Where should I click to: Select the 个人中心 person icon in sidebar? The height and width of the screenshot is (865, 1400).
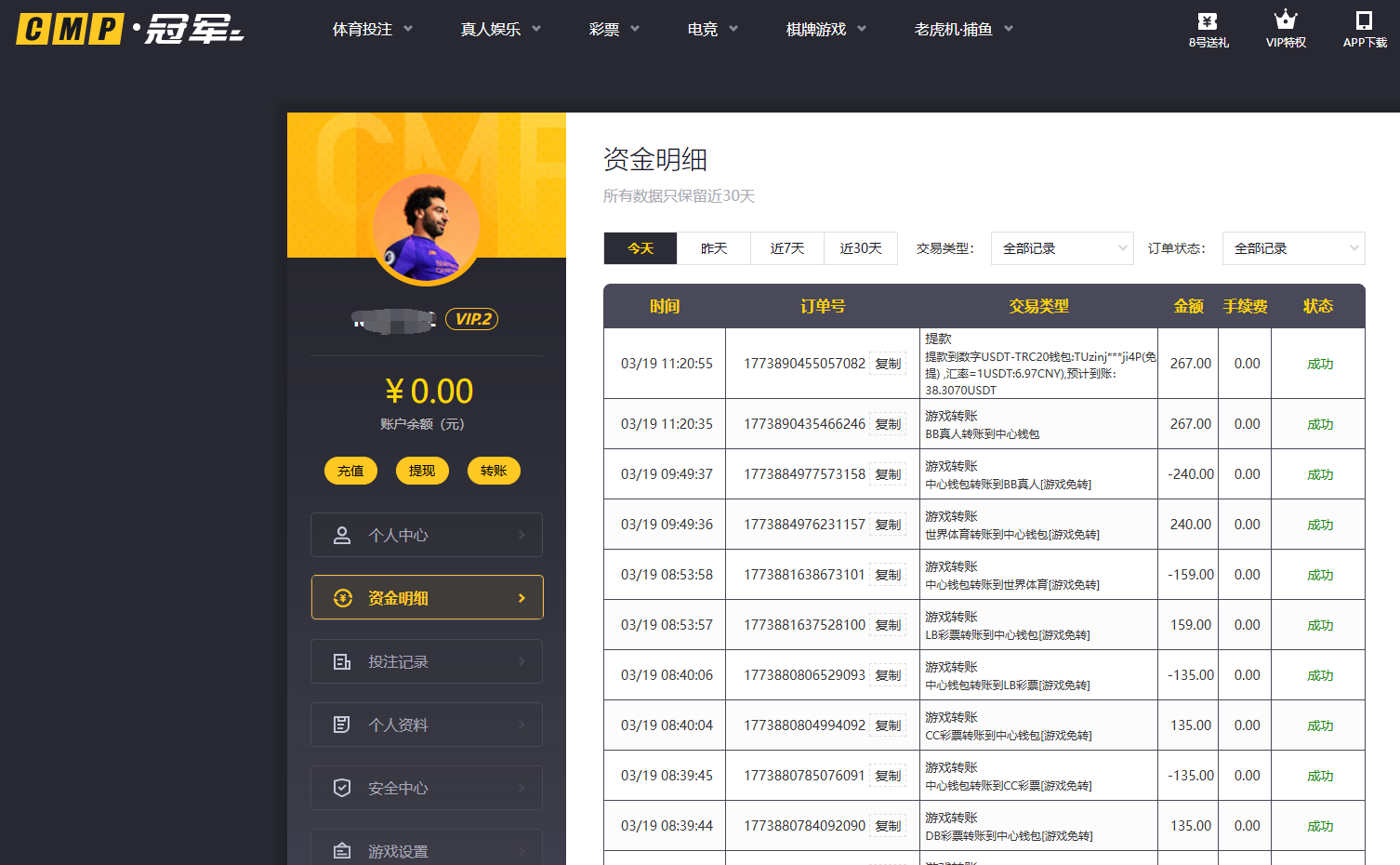pyautogui.click(x=342, y=534)
